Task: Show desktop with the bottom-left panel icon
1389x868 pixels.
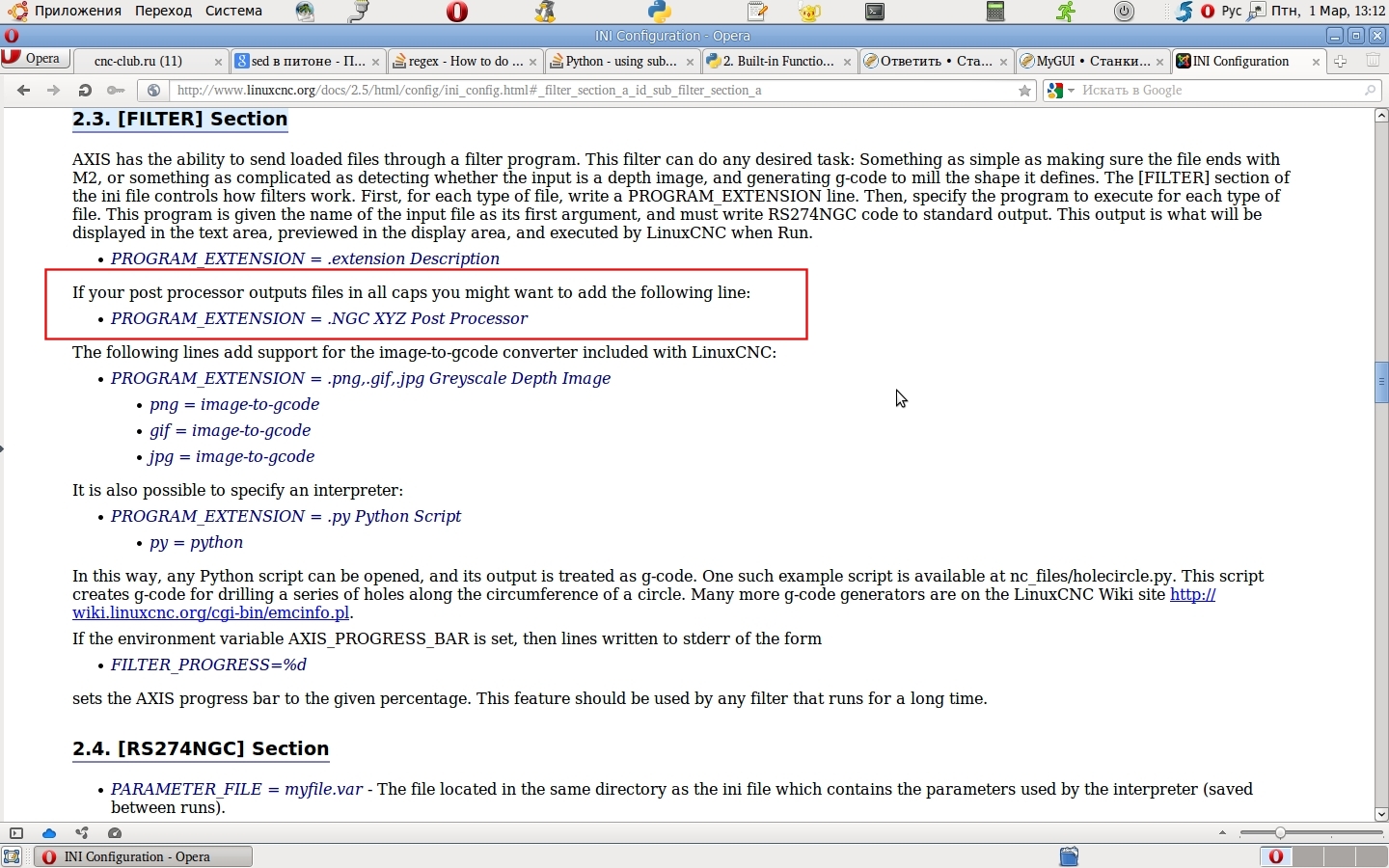Action: pyautogui.click(x=13, y=856)
